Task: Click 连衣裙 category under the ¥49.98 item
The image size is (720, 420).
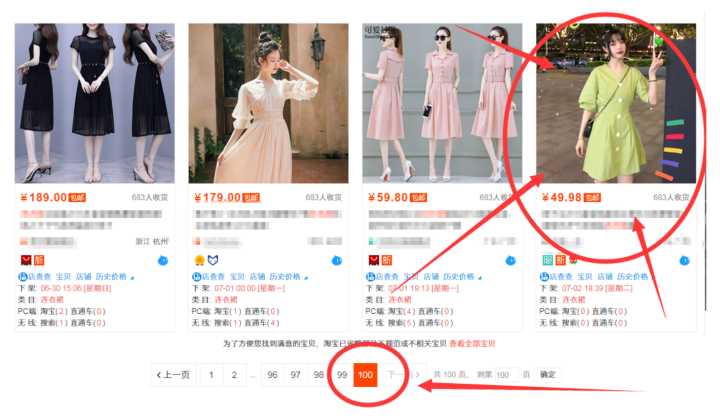Action: tap(574, 300)
